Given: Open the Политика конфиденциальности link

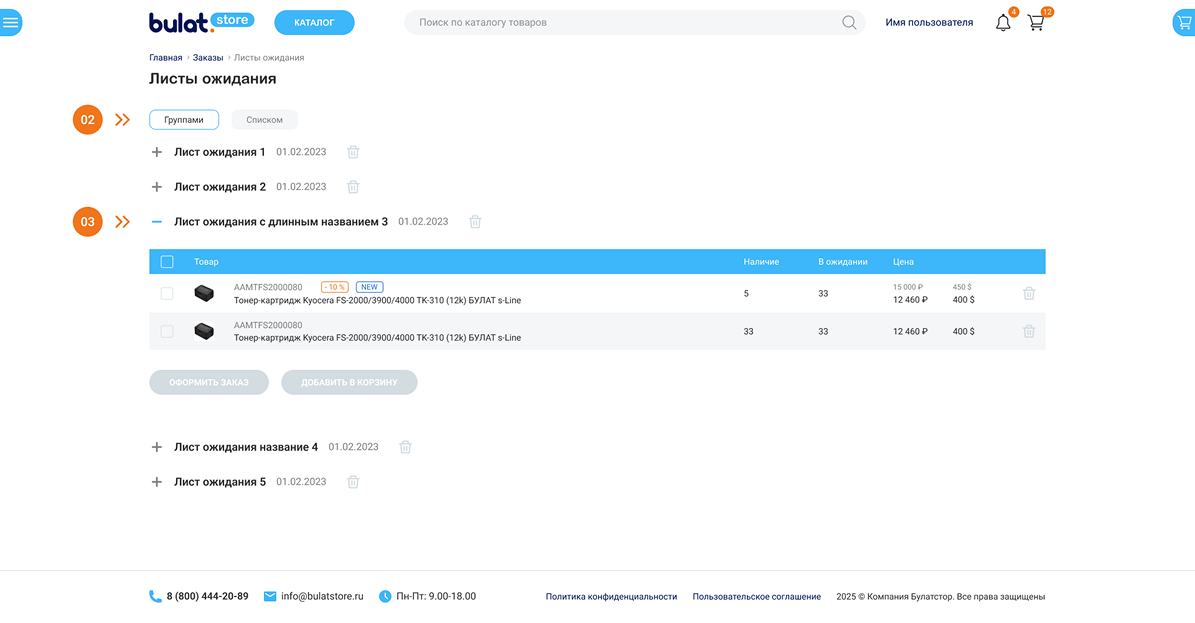Looking at the screenshot, I should coord(611,597).
